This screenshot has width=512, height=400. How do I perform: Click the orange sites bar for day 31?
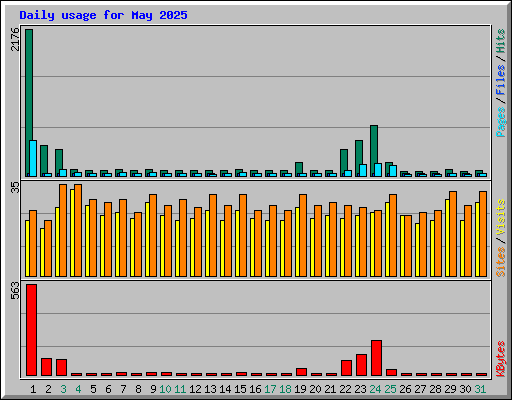(483, 234)
